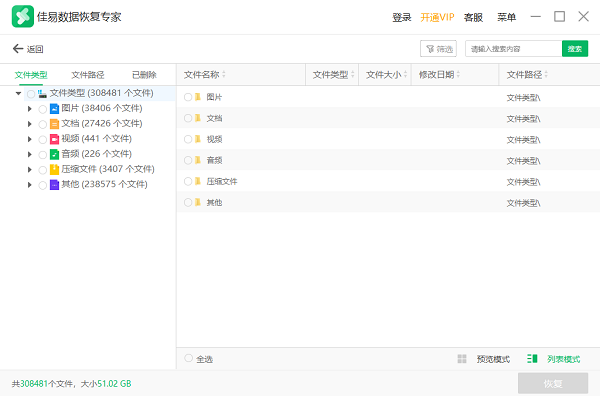Click the yellow 压缩文件 category icon

(x=54, y=169)
